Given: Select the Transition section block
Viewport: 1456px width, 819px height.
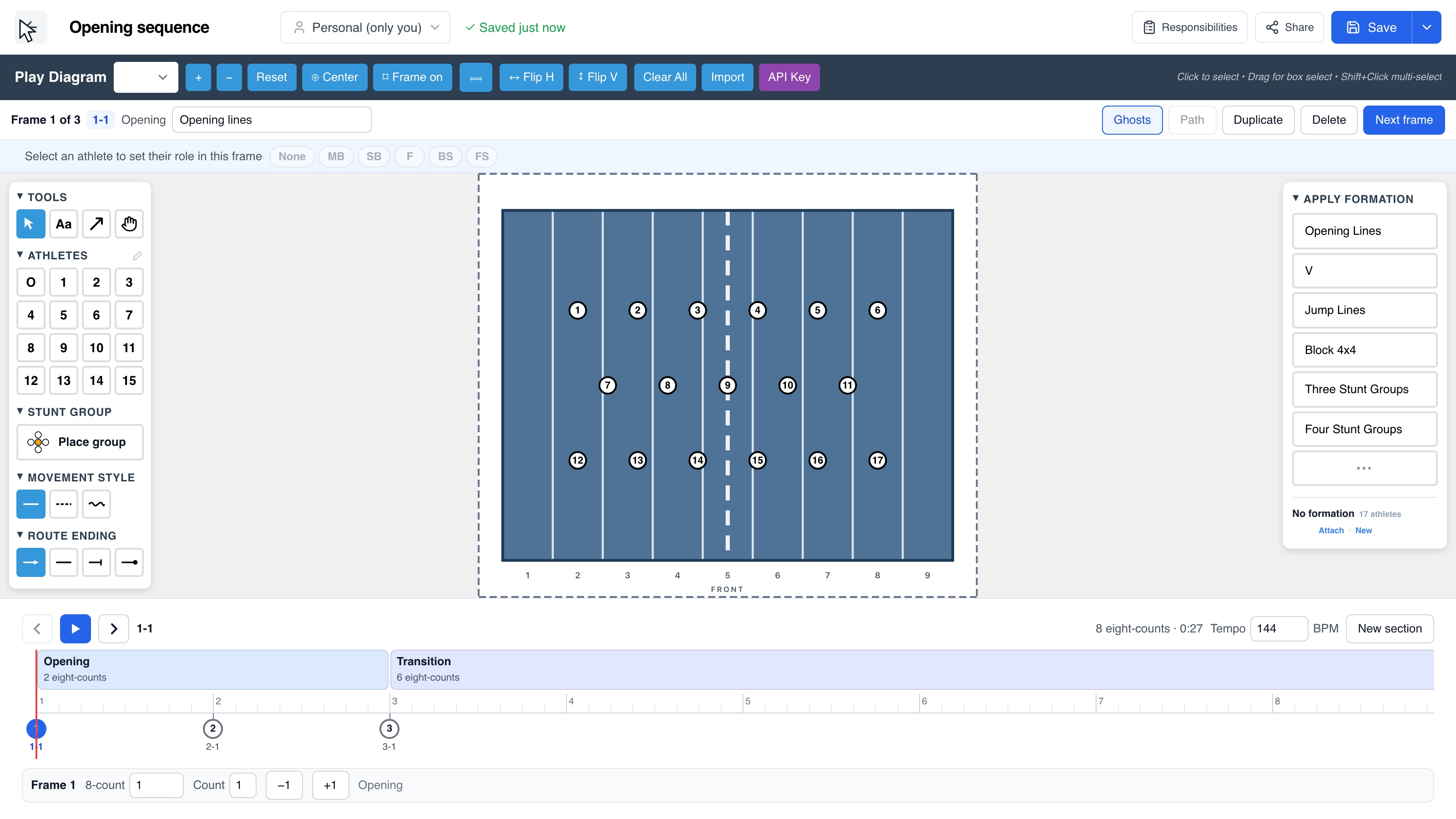Looking at the screenshot, I should [x=912, y=669].
